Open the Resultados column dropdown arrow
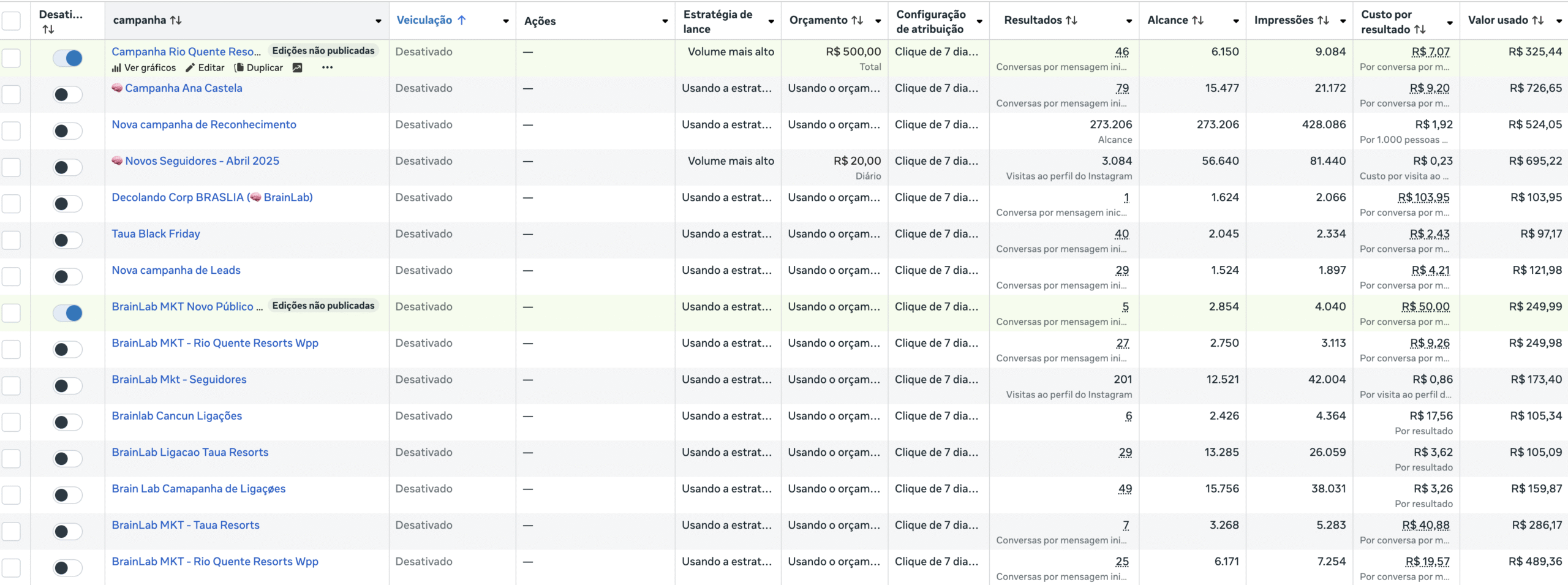 (1129, 21)
